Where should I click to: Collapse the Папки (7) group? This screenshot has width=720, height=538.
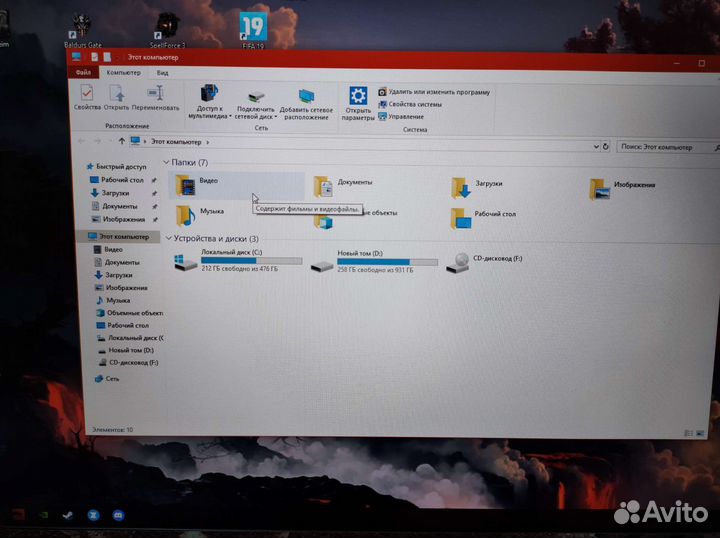click(x=167, y=162)
